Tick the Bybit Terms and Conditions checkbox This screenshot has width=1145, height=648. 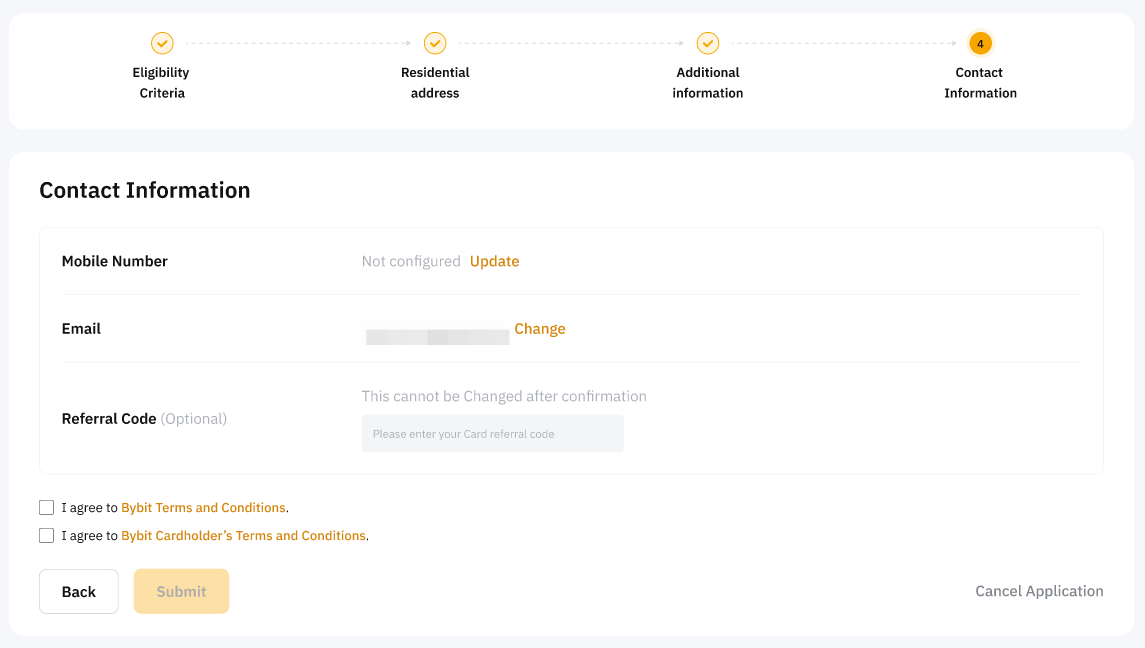click(x=47, y=508)
